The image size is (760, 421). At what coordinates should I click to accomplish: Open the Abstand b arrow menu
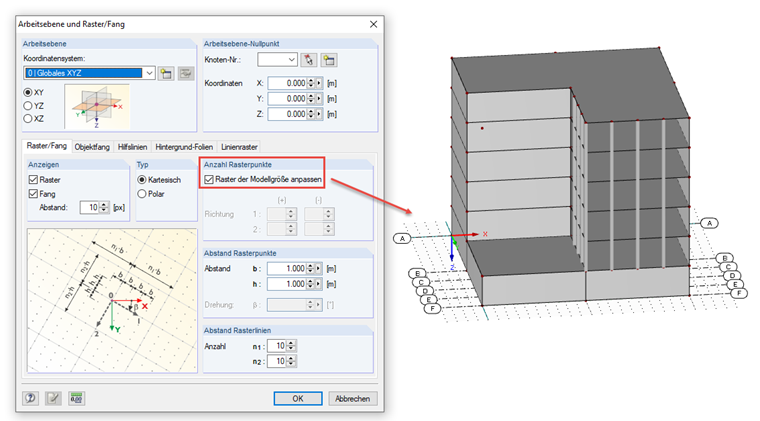[x=319, y=268]
